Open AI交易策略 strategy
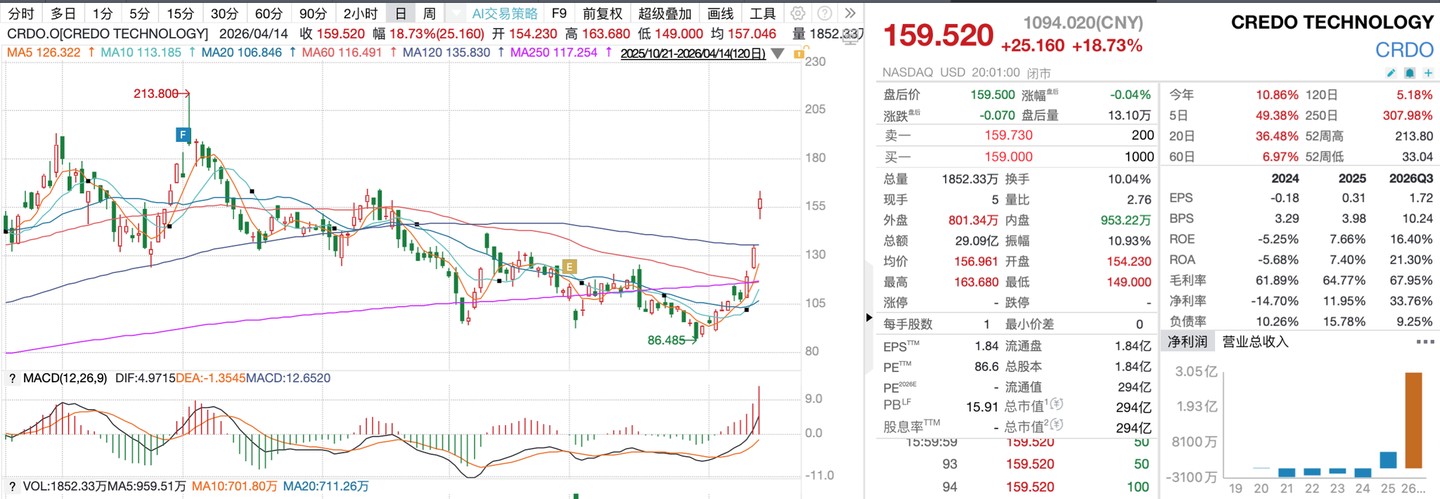 (505, 14)
